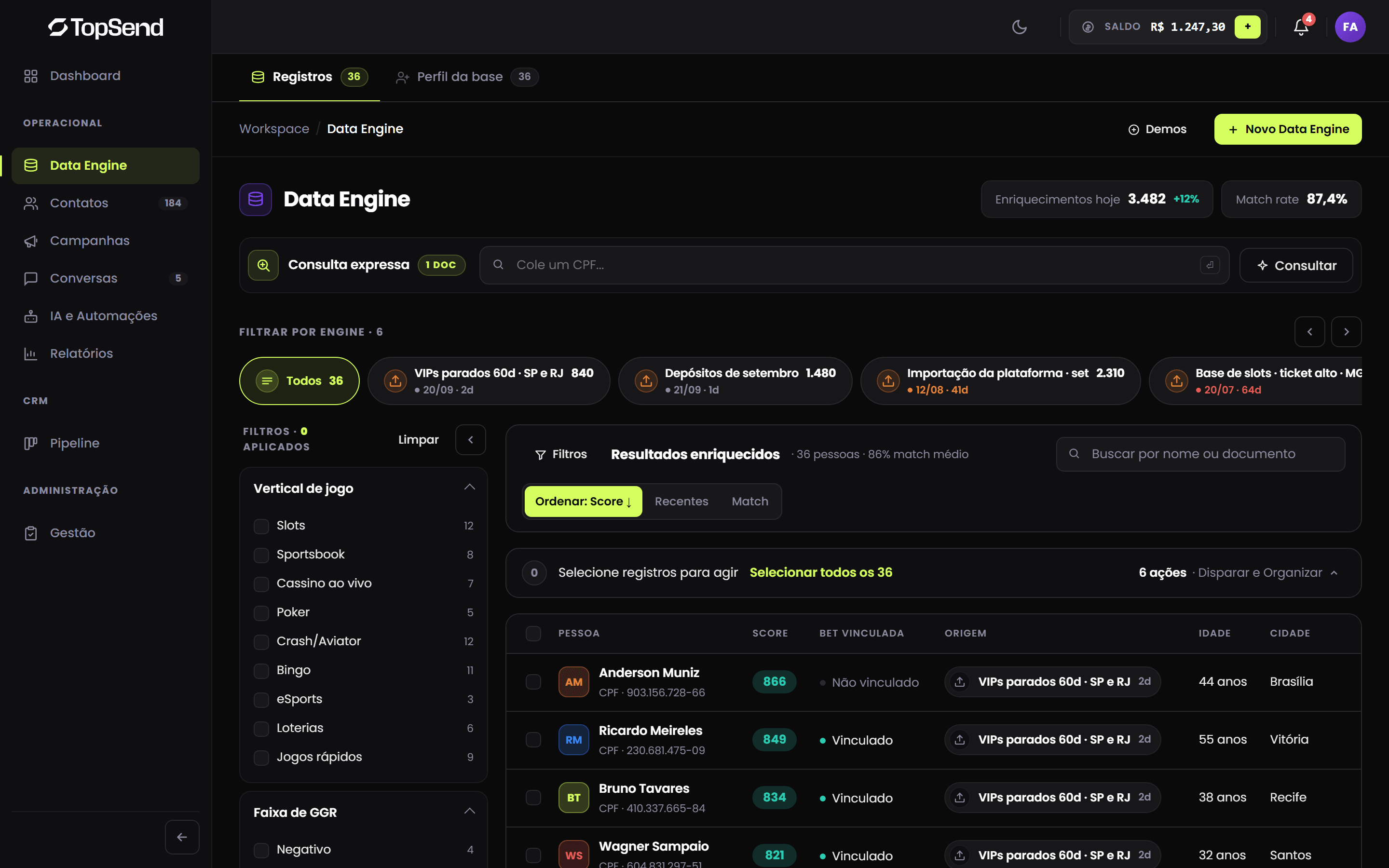This screenshot has height=868, width=1389.
Task: Open Relatórios in the sidebar
Action: coord(106,353)
